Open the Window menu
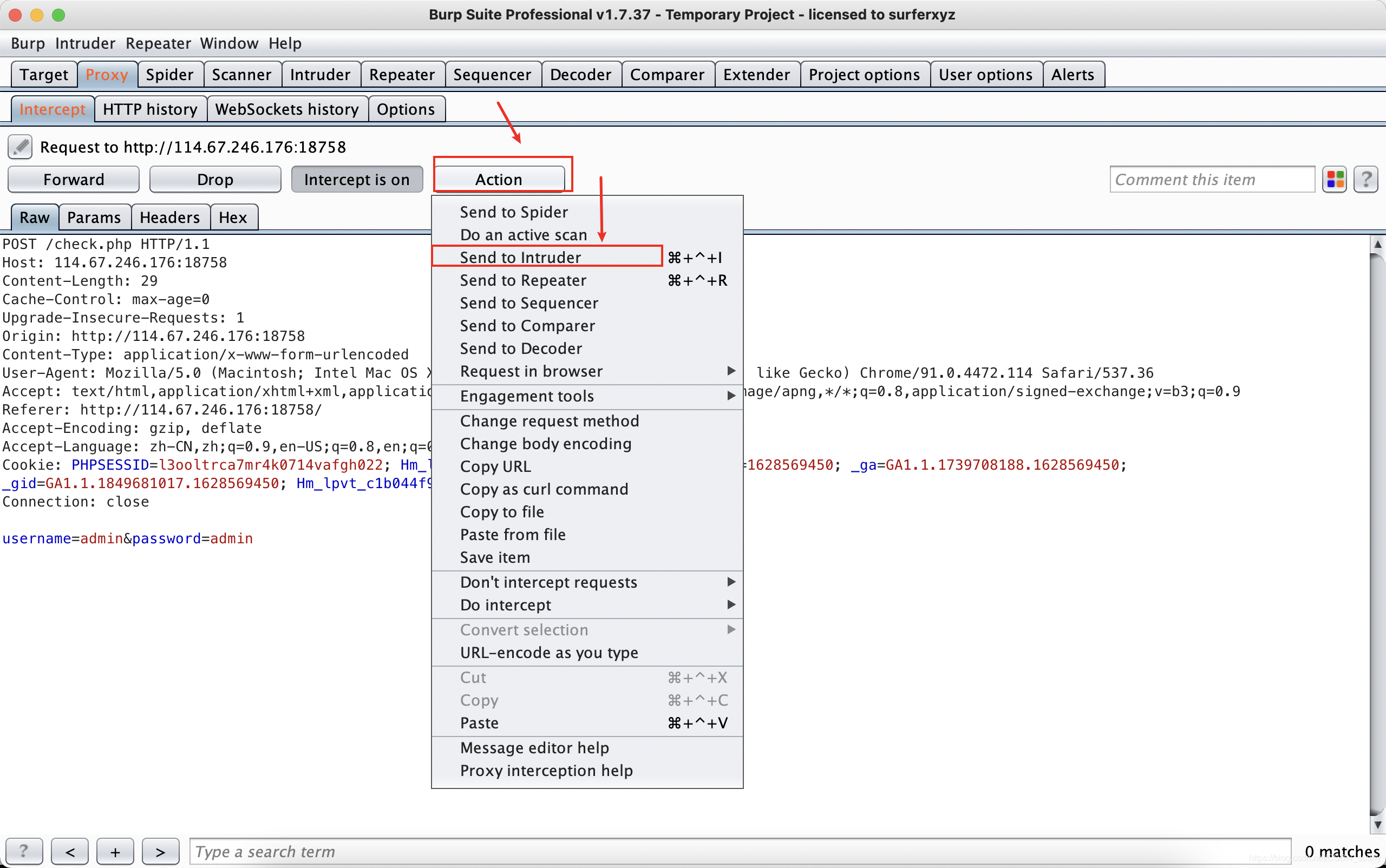 [229, 44]
